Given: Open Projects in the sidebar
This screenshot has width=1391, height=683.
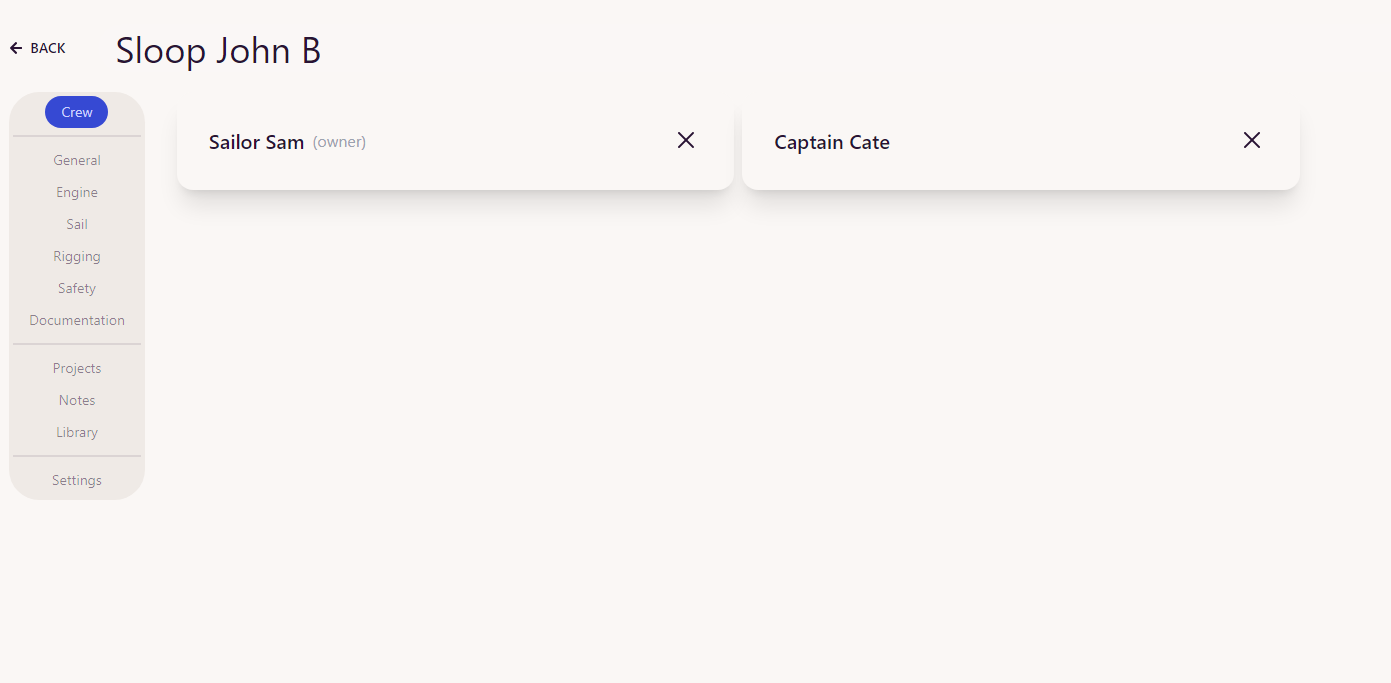Looking at the screenshot, I should [77, 368].
